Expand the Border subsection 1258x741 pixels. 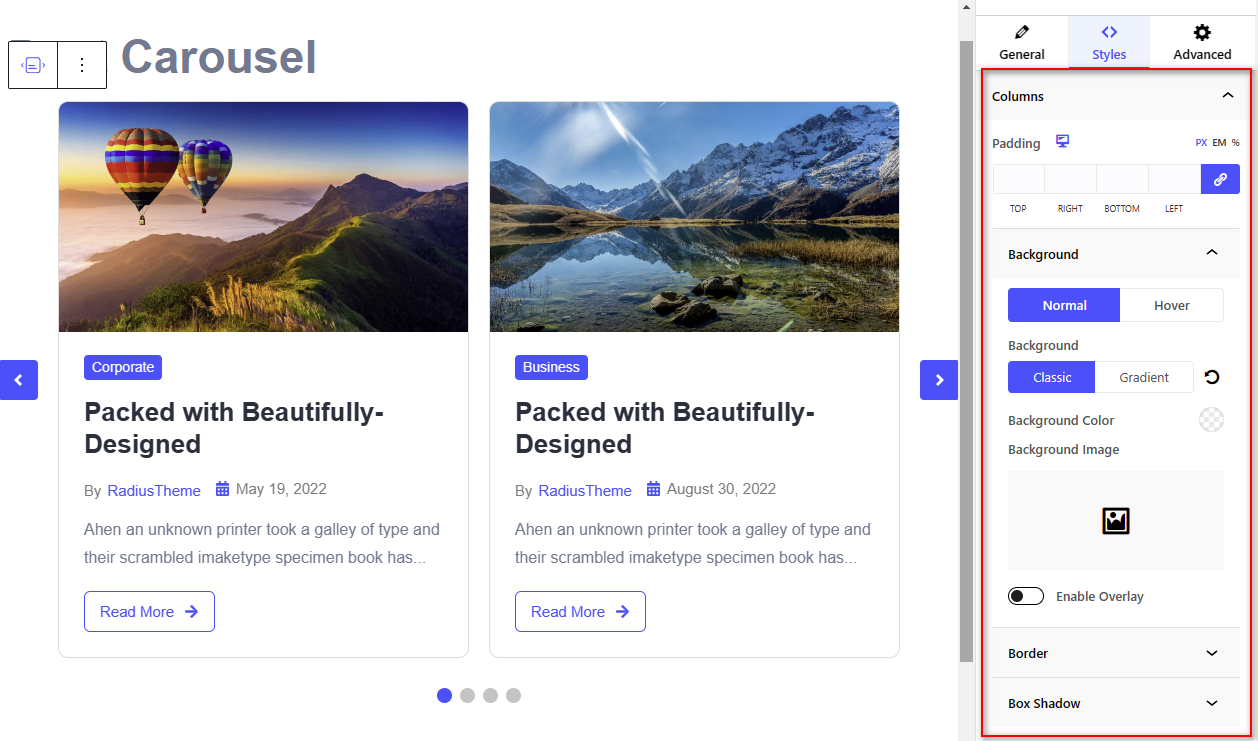(x=1116, y=653)
